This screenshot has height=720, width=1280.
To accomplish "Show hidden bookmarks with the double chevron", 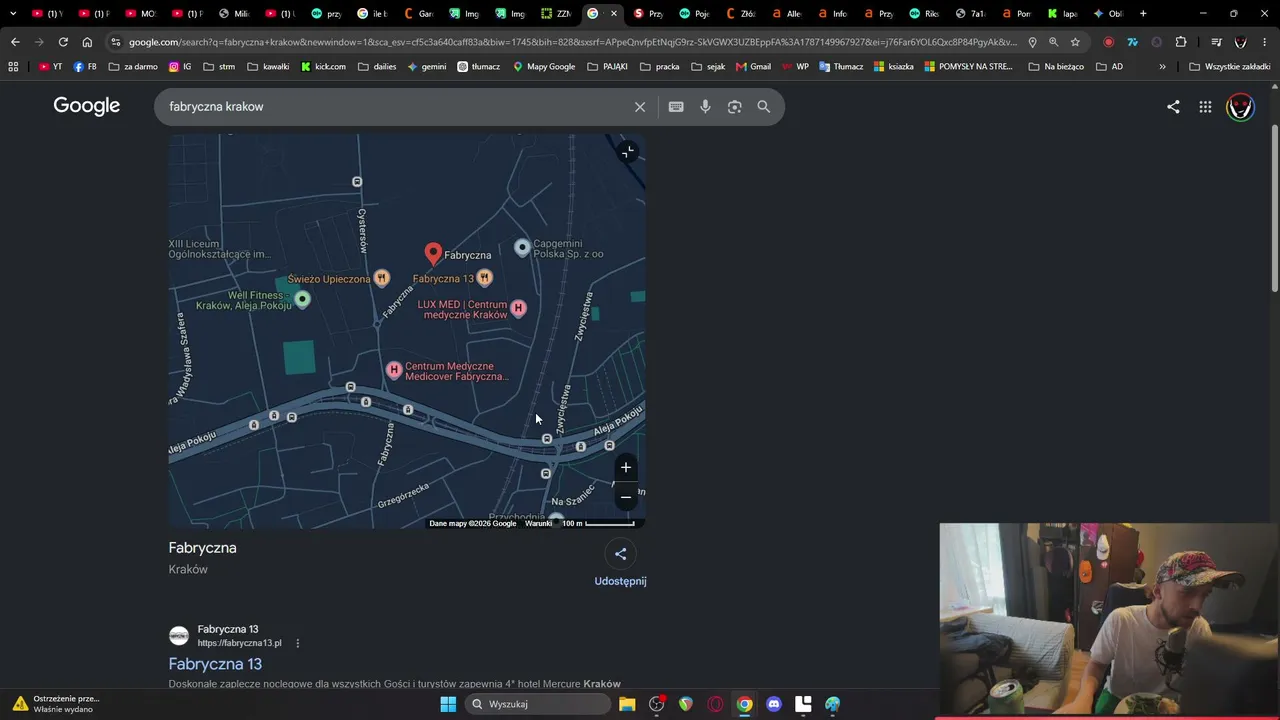I will tap(1162, 67).
